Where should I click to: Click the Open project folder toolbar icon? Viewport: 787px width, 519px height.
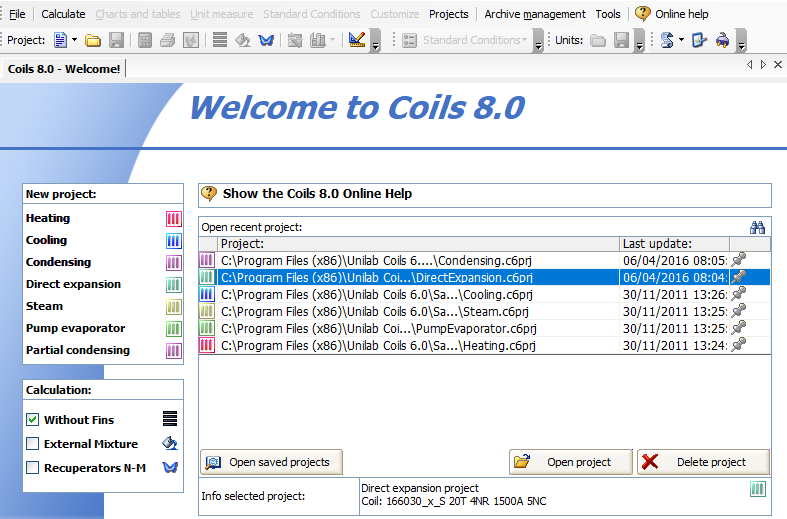tap(93, 40)
